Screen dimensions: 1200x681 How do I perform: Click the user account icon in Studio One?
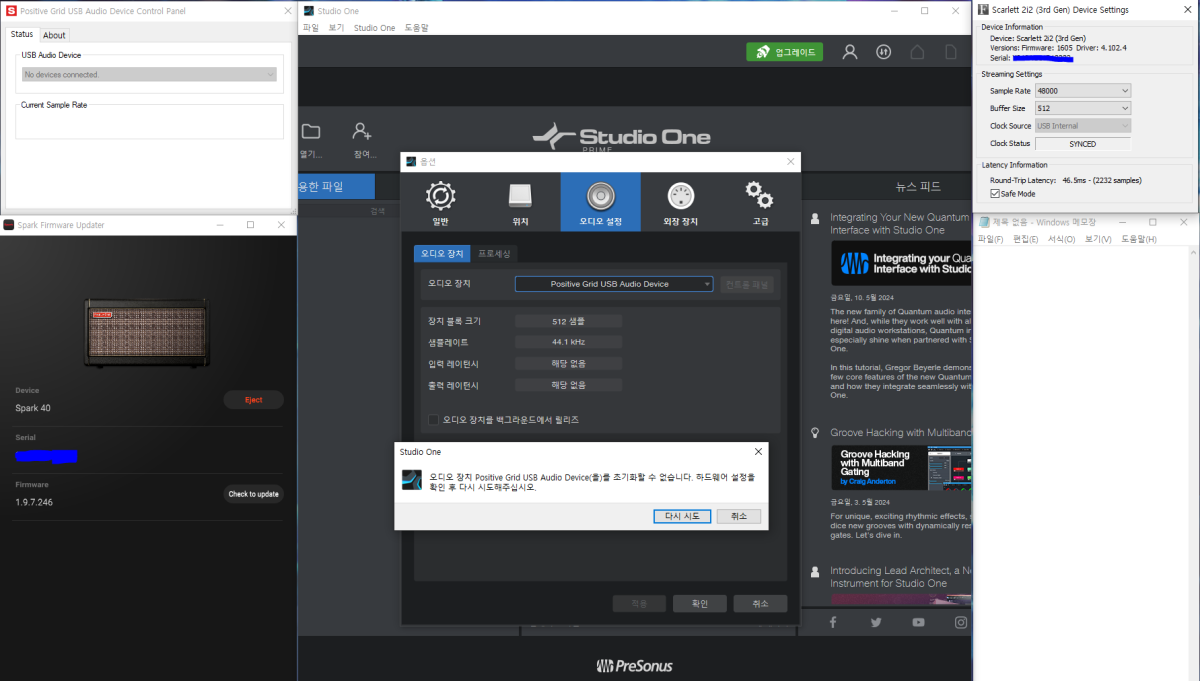850,52
